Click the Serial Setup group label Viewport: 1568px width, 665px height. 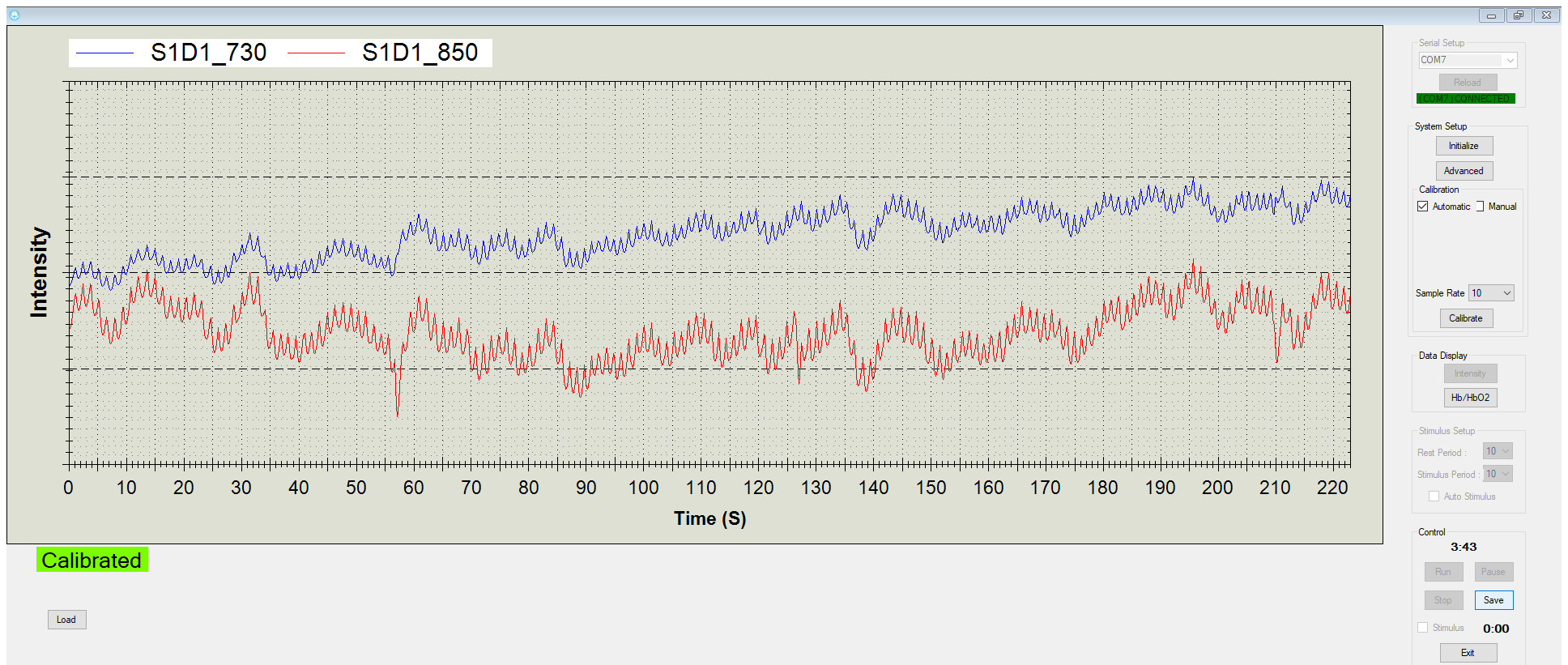coord(1442,43)
